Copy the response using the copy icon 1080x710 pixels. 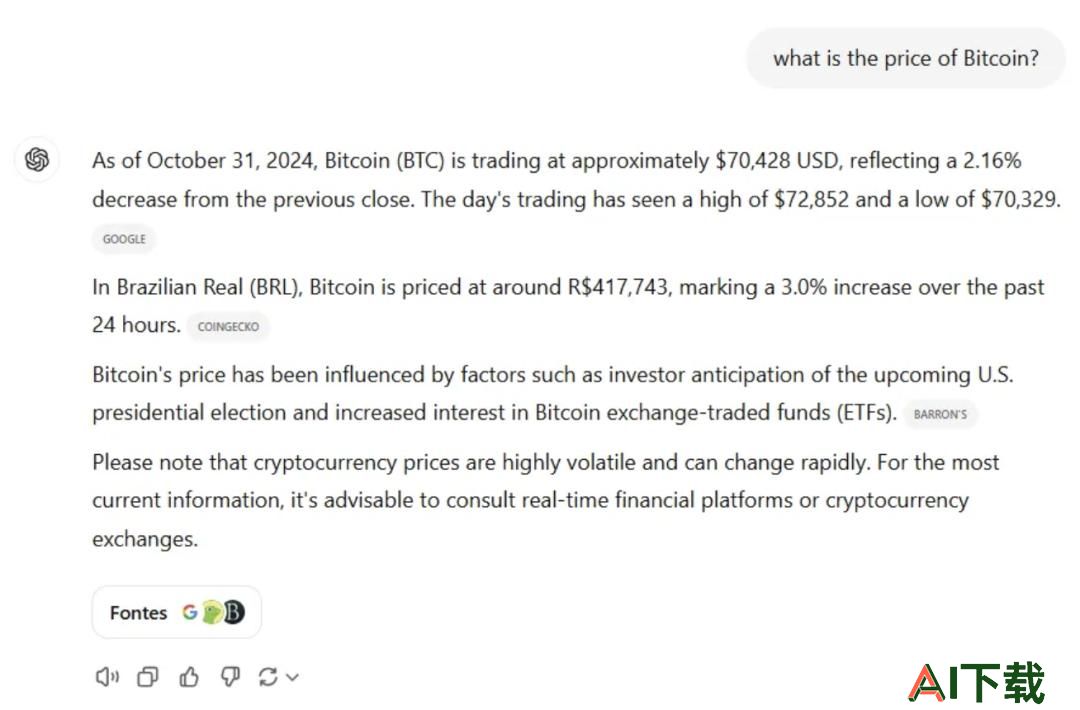pos(147,677)
